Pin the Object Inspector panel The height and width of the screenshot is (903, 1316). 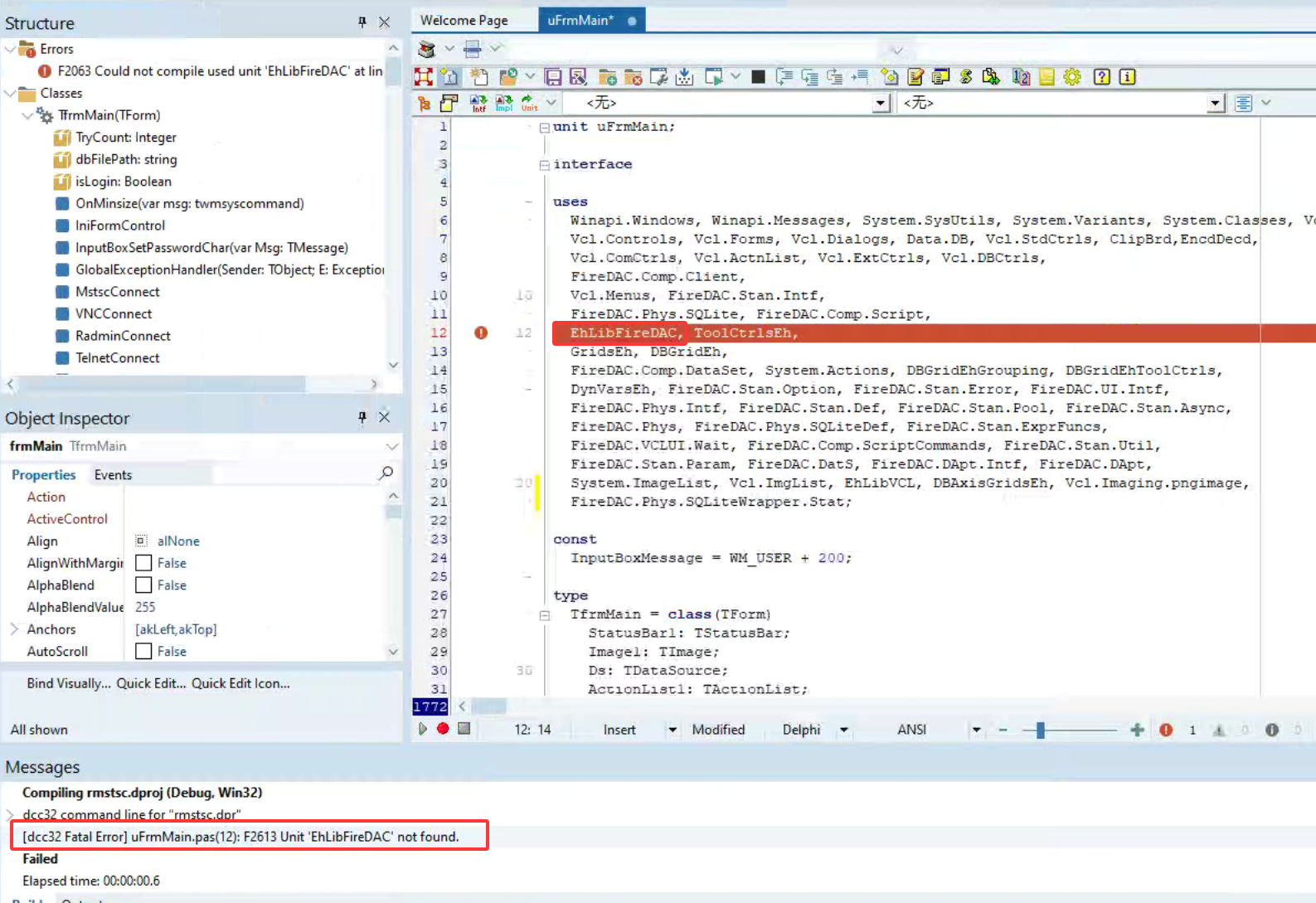(362, 417)
